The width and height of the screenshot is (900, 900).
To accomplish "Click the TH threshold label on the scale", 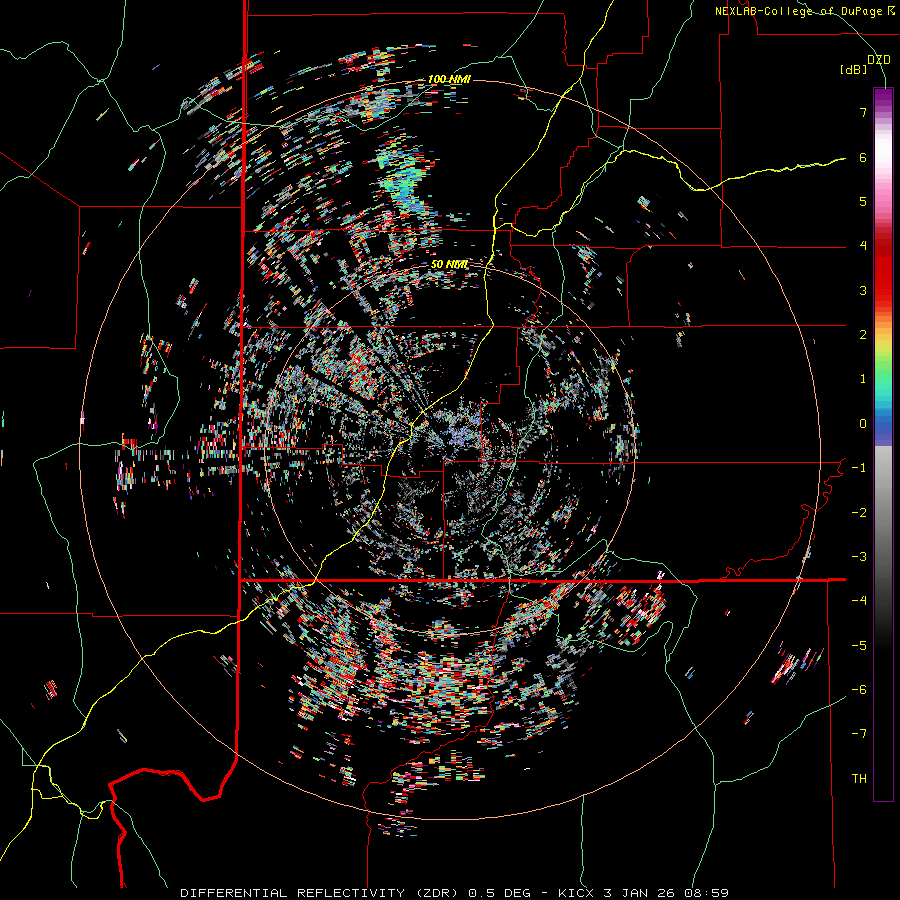I will [x=859, y=779].
